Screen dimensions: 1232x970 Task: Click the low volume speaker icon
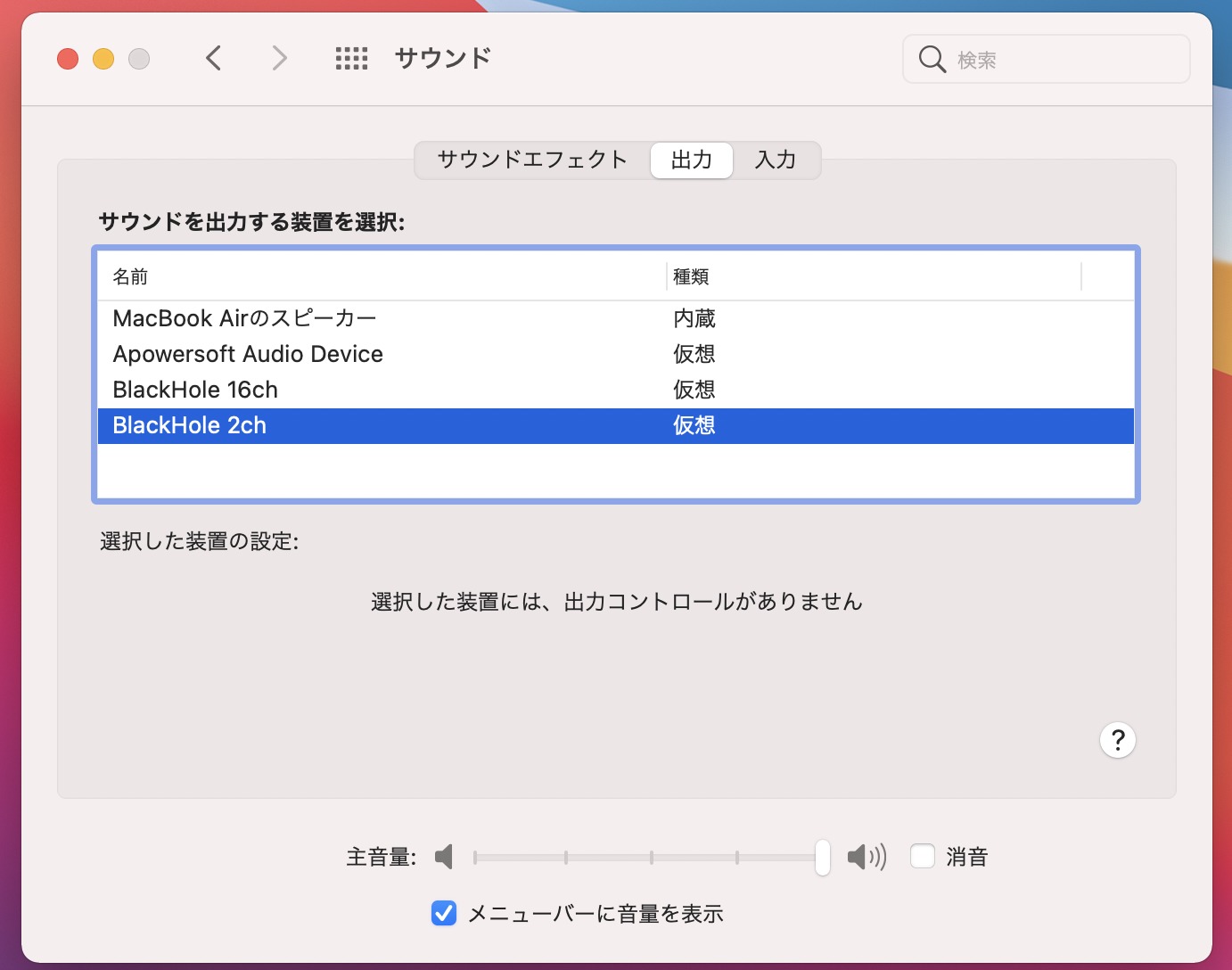click(x=444, y=857)
